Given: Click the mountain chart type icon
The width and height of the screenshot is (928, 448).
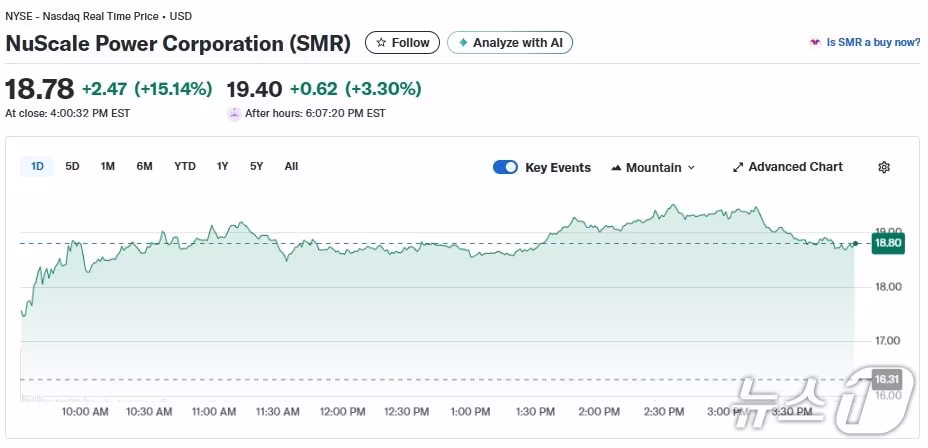Looking at the screenshot, I should pos(616,168).
